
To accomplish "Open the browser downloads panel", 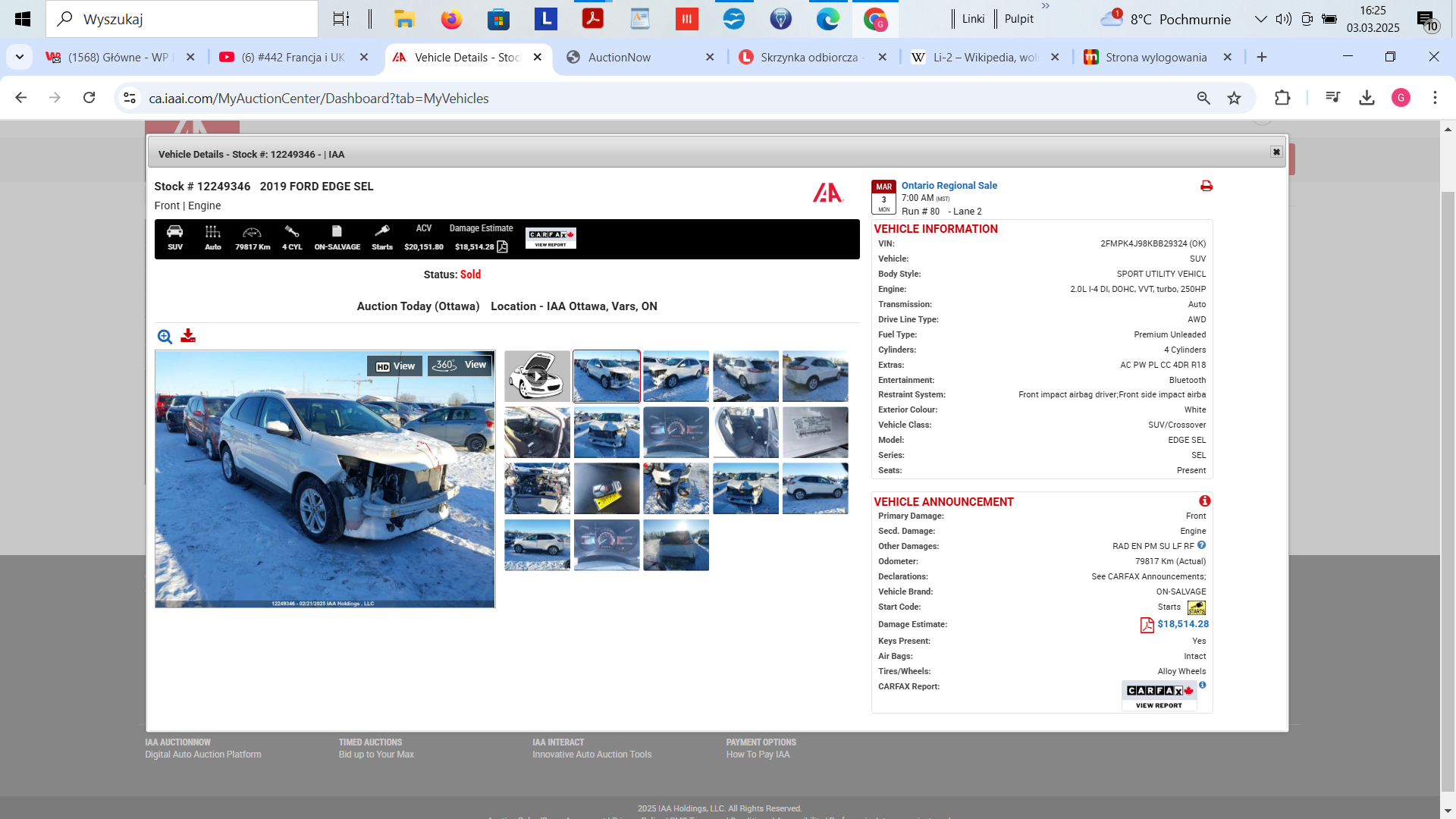I will 1367,98.
